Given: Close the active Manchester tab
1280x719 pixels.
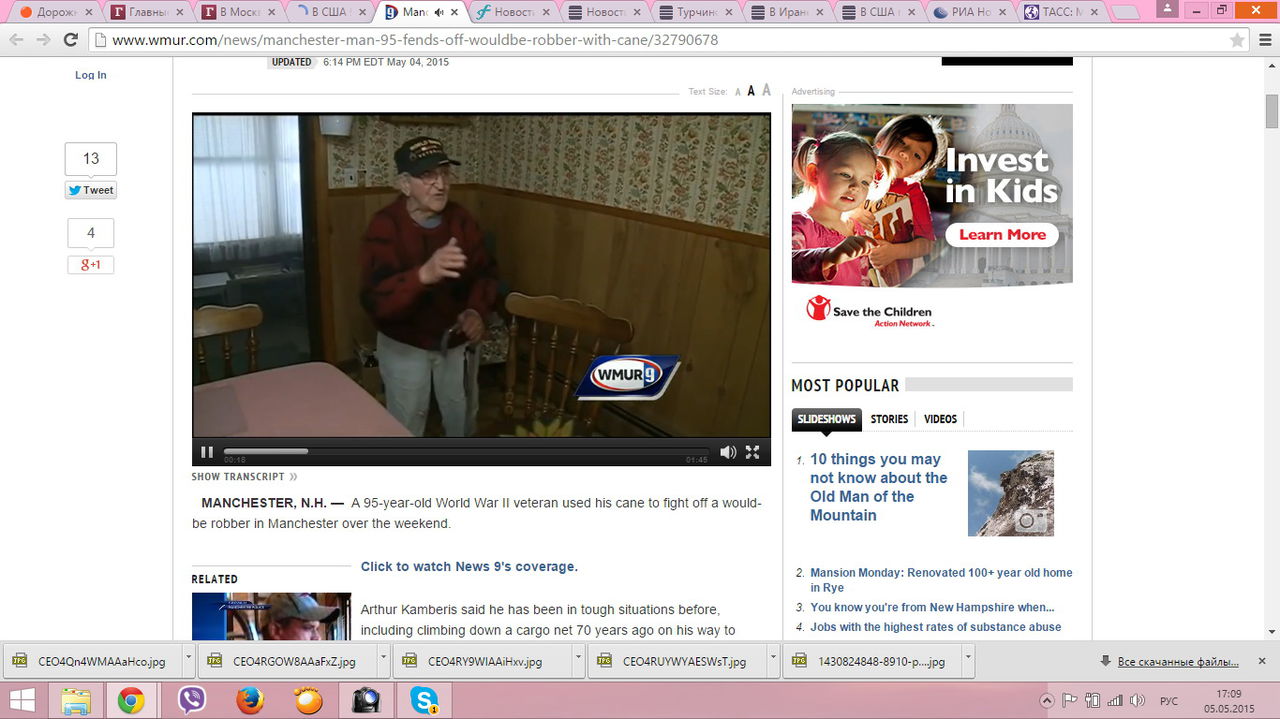Looking at the screenshot, I should 455,12.
